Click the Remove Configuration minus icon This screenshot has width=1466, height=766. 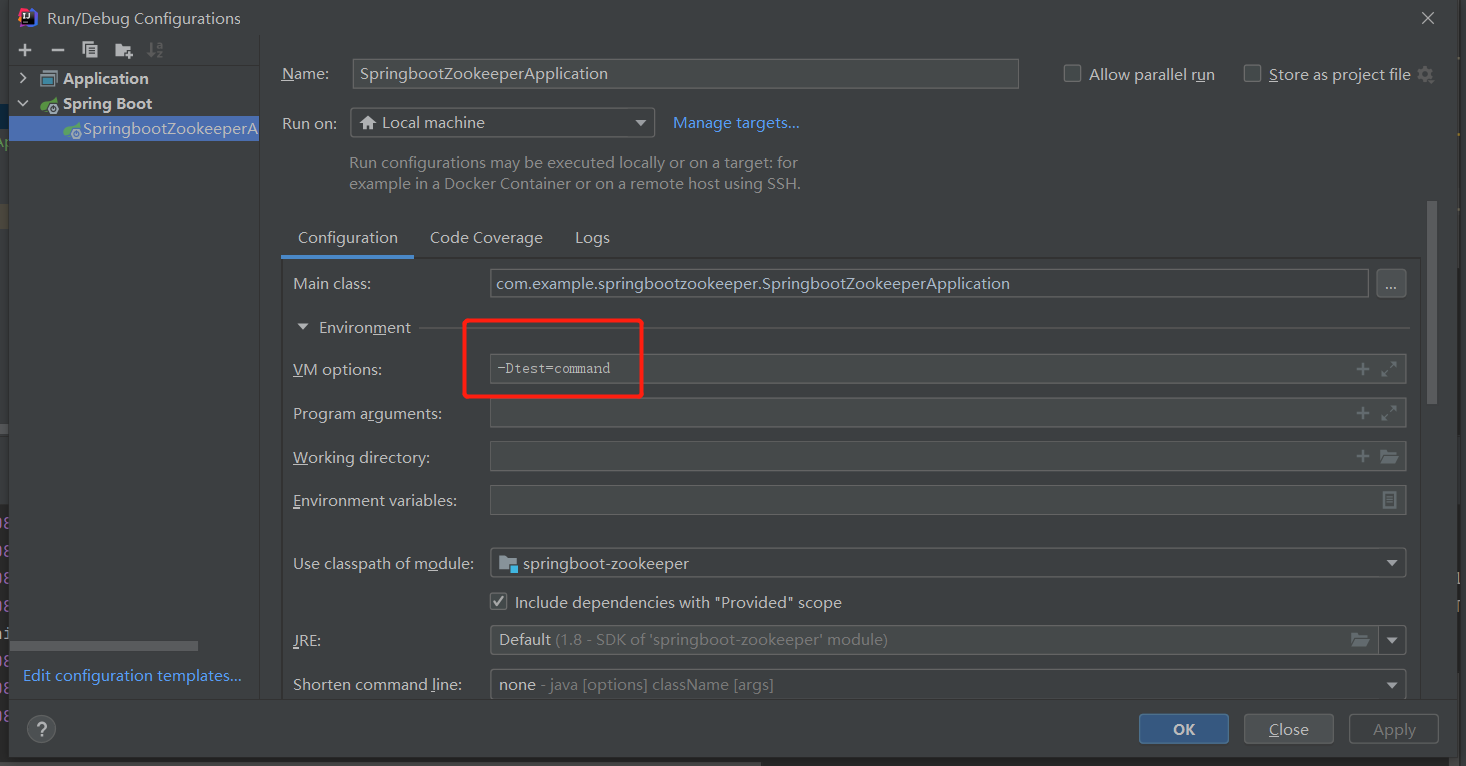(57, 50)
